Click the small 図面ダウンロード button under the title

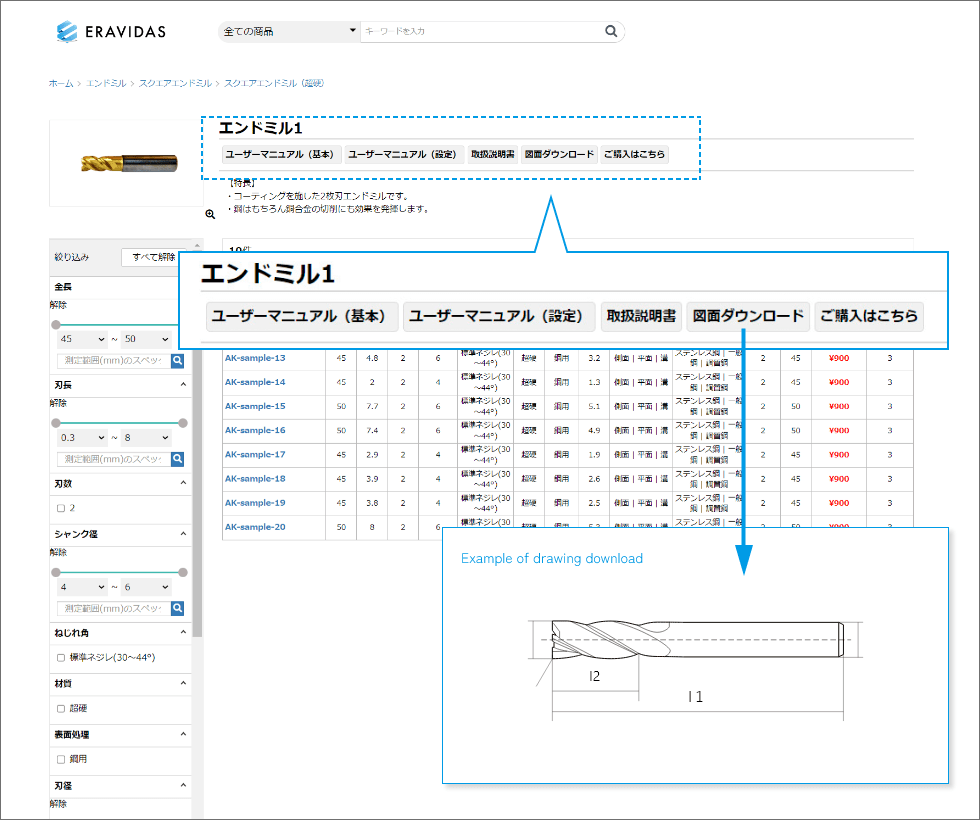[559, 154]
